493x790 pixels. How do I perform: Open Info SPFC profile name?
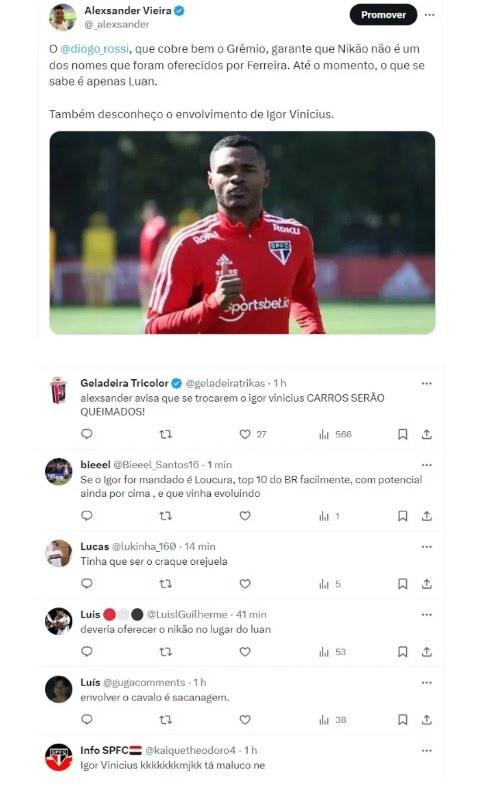pos(111,750)
